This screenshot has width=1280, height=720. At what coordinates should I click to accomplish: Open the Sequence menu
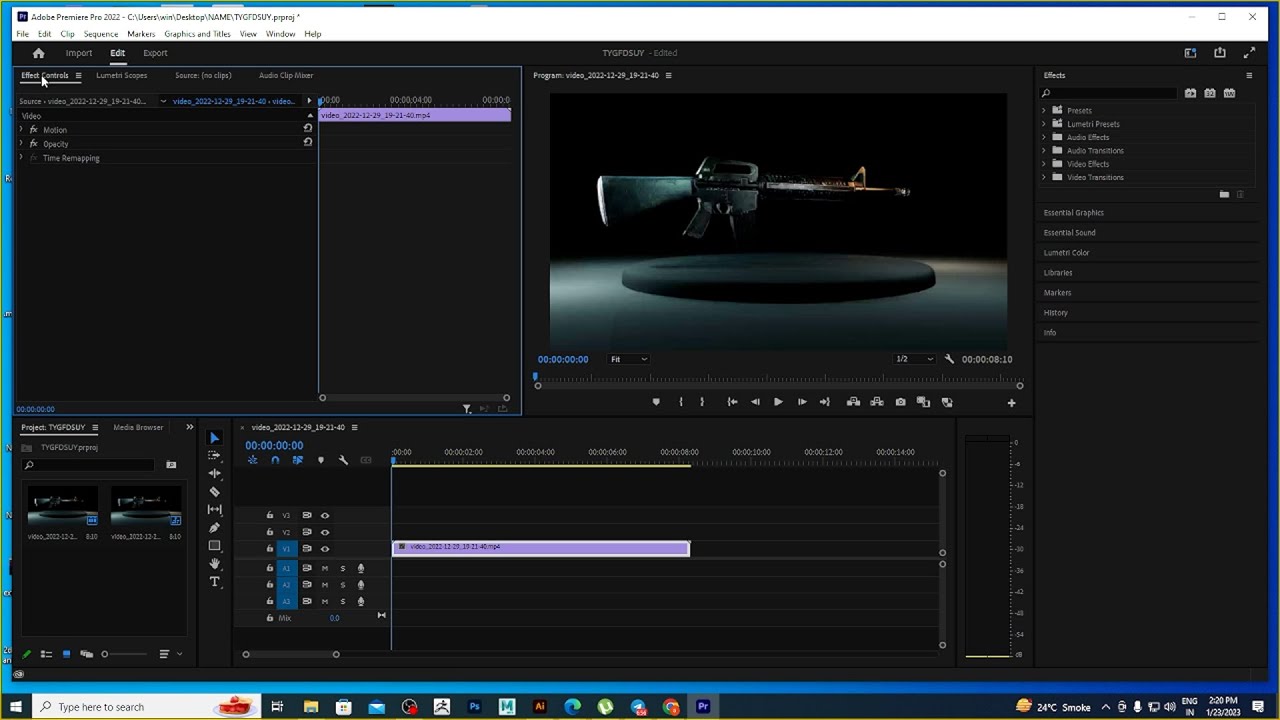point(101,34)
